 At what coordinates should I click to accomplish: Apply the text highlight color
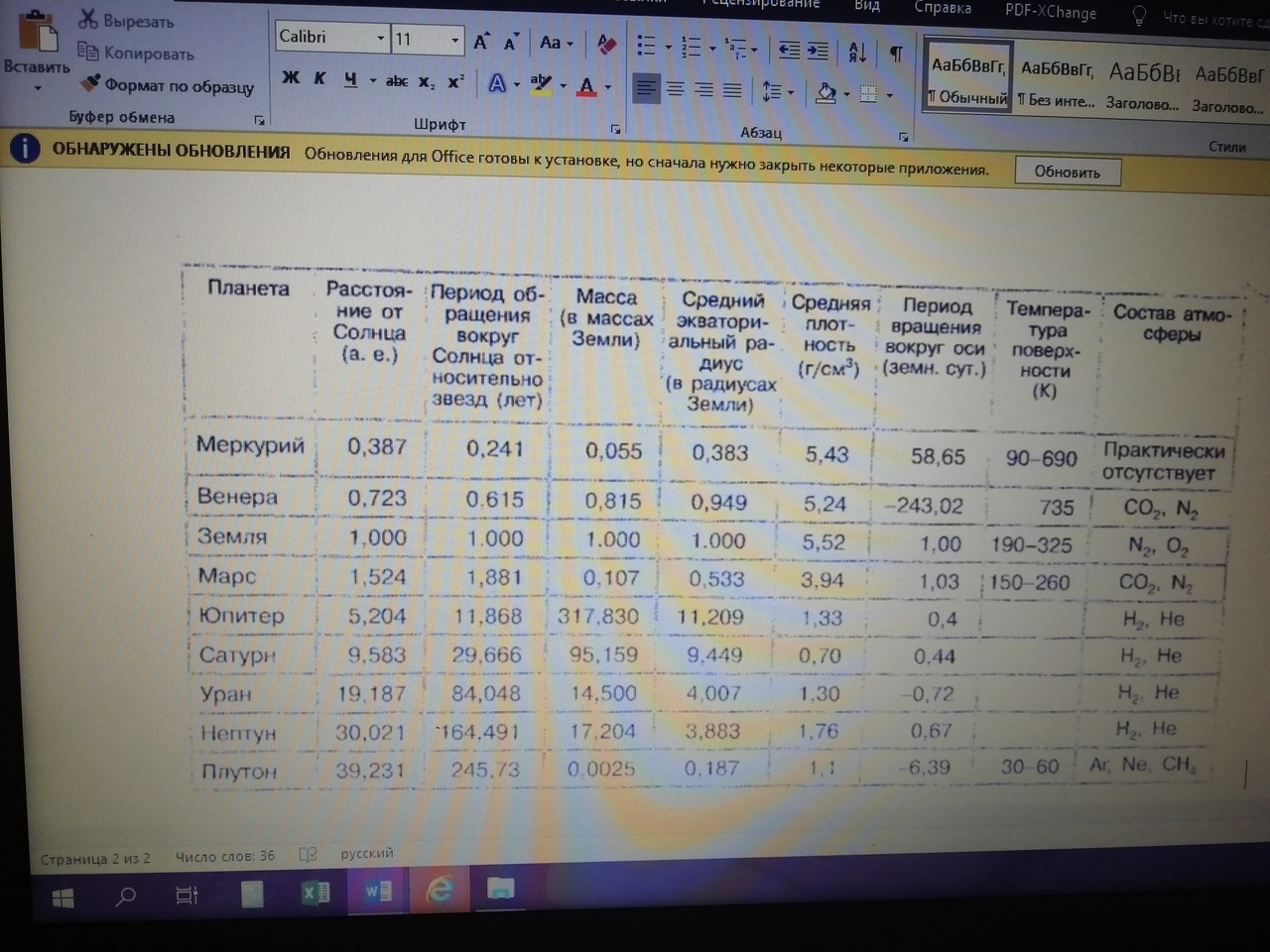pos(541,84)
